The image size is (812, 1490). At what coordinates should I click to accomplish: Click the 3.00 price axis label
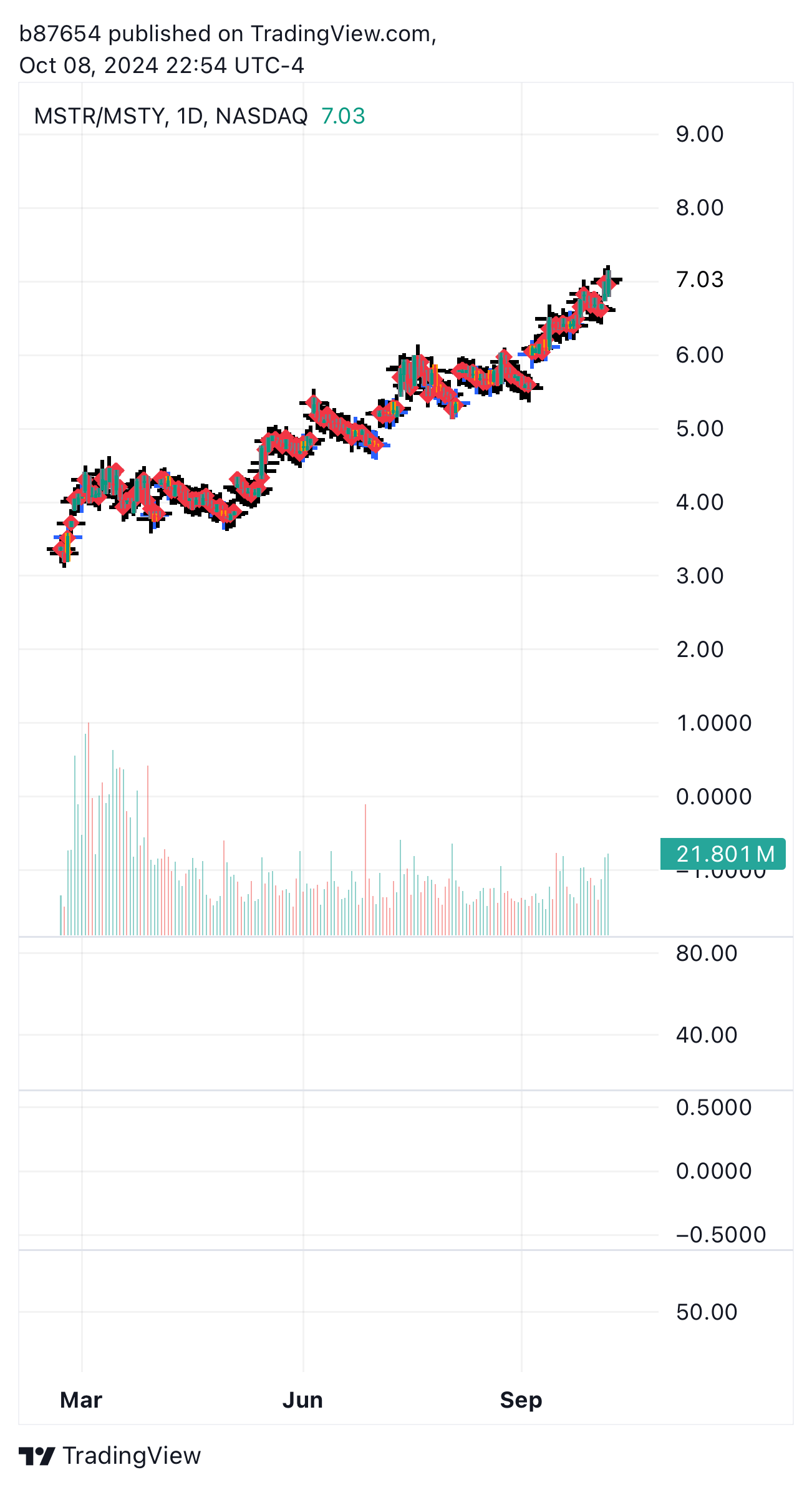pos(700,576)
